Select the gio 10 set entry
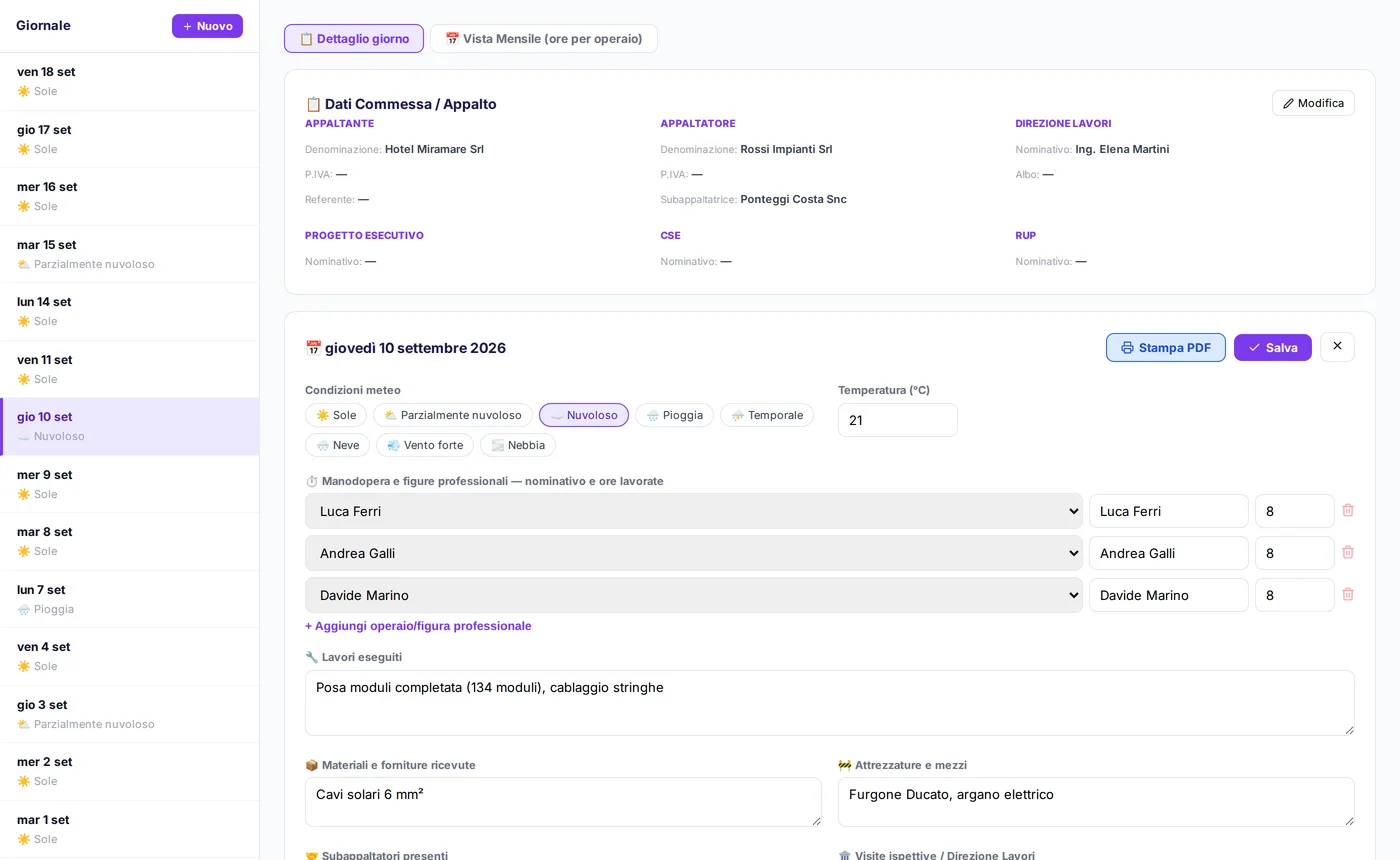Image resolution: width=1400 pixels, height=860 pixels. click(x=129, y=426)
